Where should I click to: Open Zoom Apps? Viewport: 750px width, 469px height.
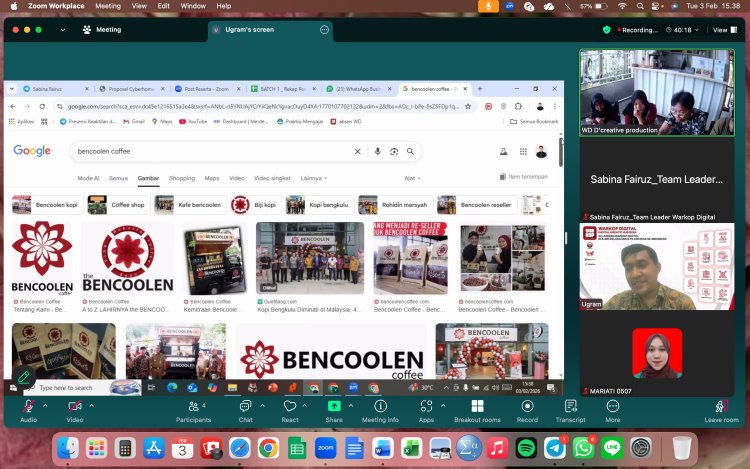point(426,411)
